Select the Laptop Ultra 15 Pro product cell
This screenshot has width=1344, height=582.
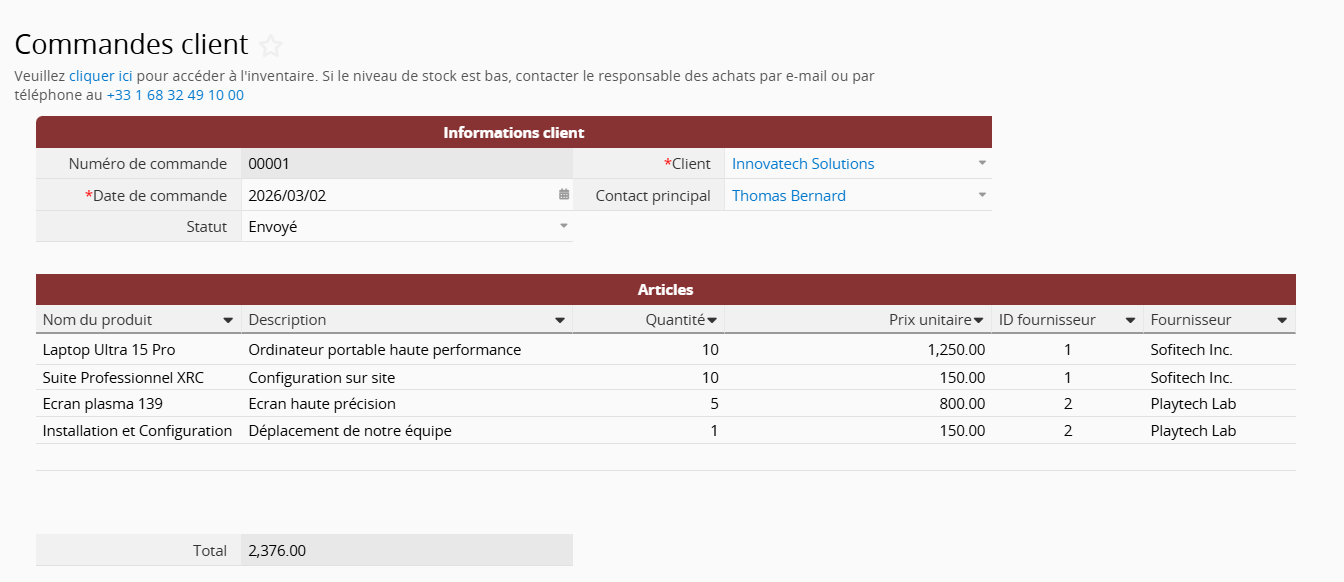tap(109, 350)
